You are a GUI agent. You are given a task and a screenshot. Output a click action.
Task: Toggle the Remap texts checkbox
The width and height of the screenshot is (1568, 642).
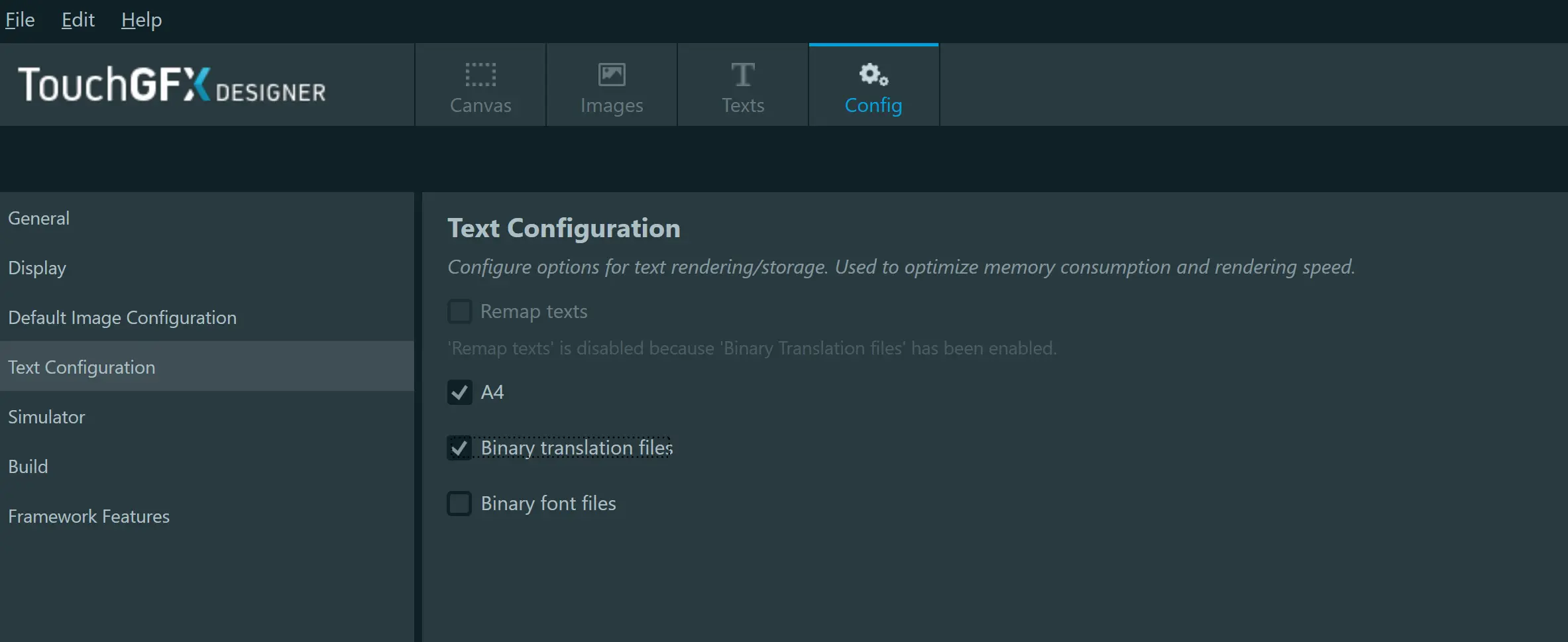click(459, 311)
